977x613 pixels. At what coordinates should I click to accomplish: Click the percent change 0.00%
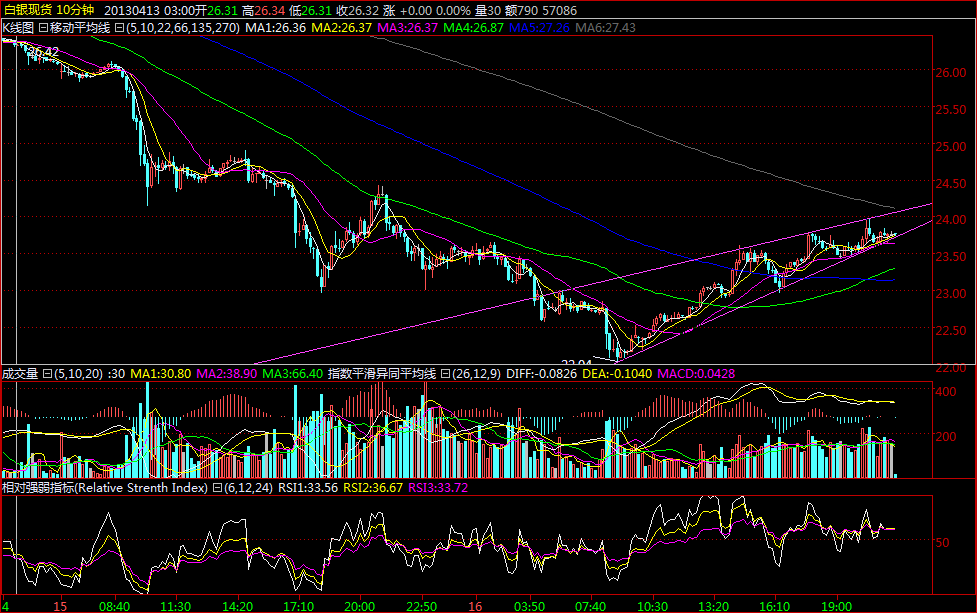tap(454, 11)
